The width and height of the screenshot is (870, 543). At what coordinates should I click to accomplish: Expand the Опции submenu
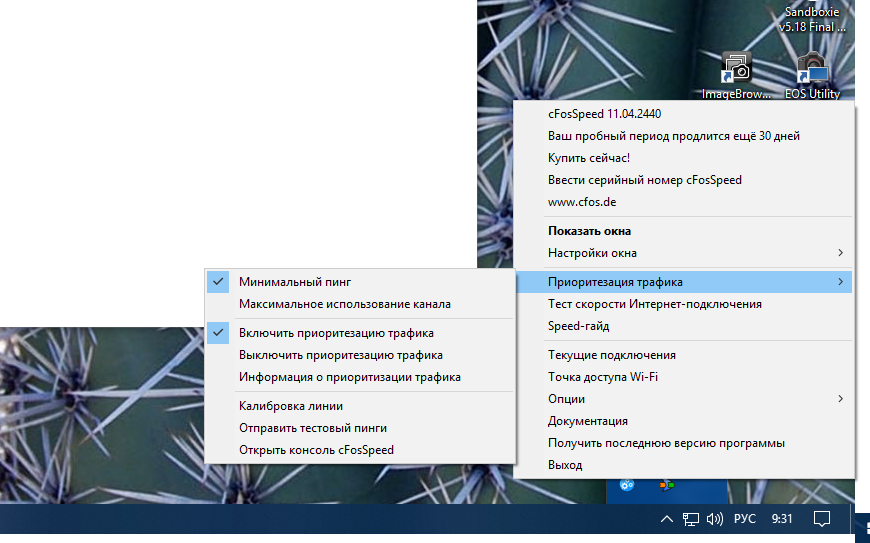[x=684, y=399]
